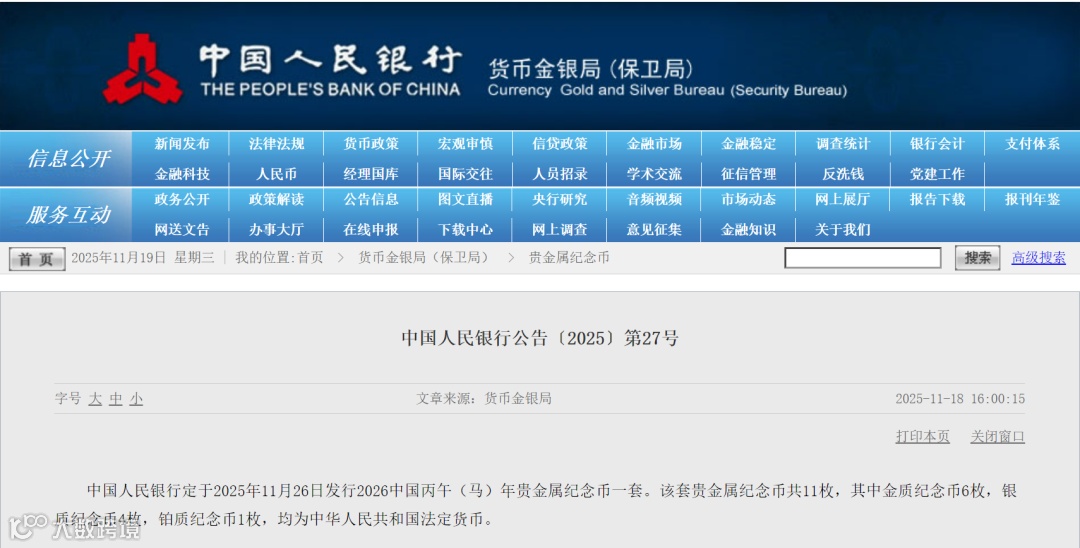Screen dimensions: 1080x548
Task: Open 政务公开 menu item
Action: (x=182, y=200)
